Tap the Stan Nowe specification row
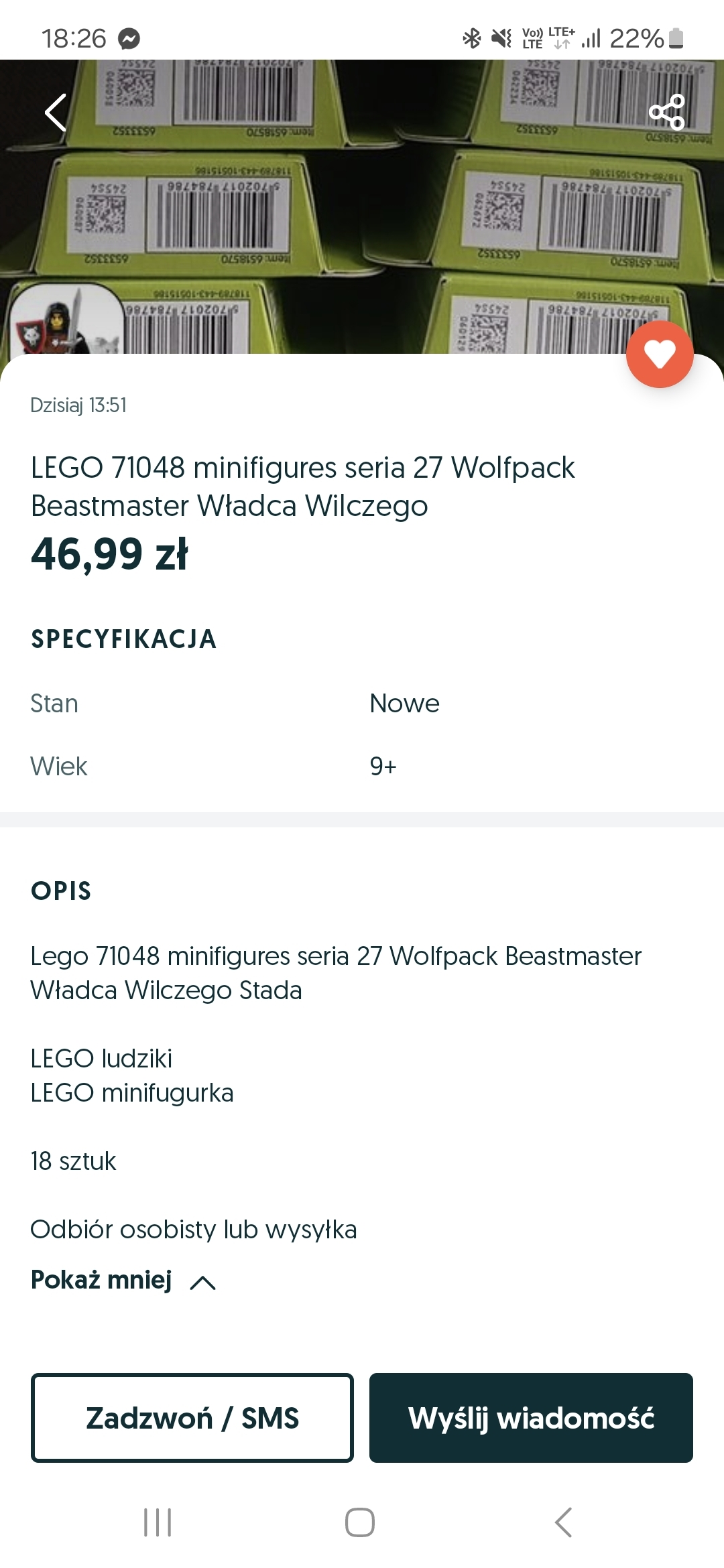 click(x=362, y=704)
